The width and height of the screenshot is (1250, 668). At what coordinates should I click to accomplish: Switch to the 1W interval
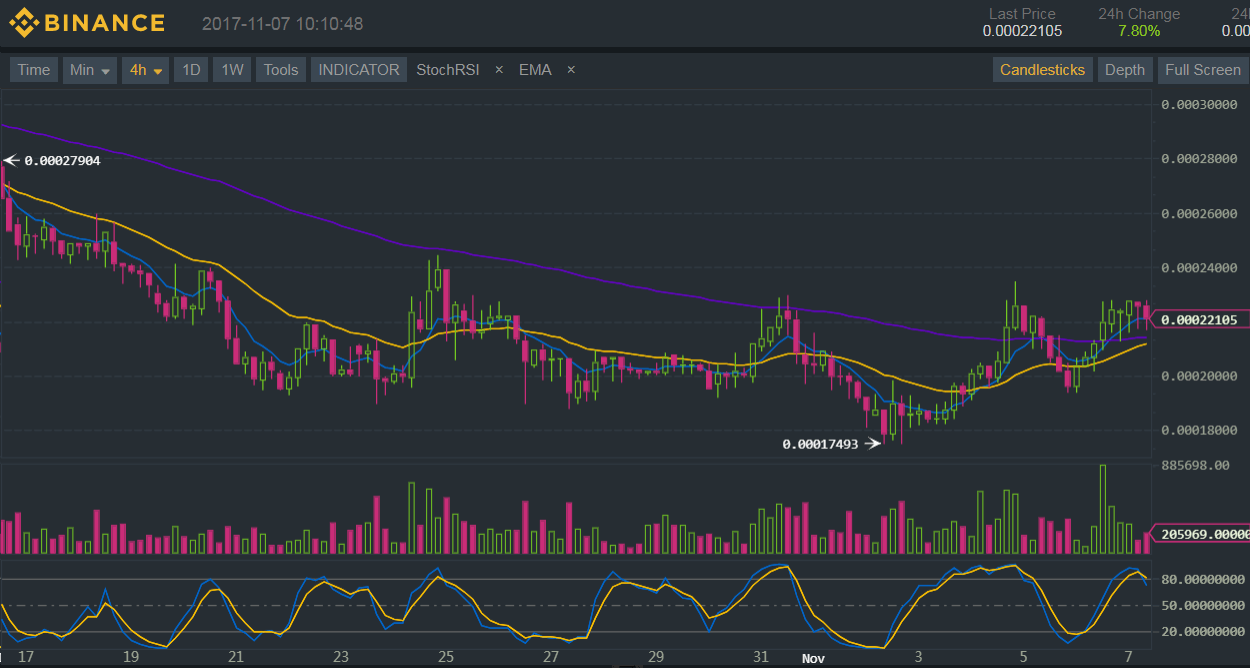pyautogui.click(x=232, y=70)
